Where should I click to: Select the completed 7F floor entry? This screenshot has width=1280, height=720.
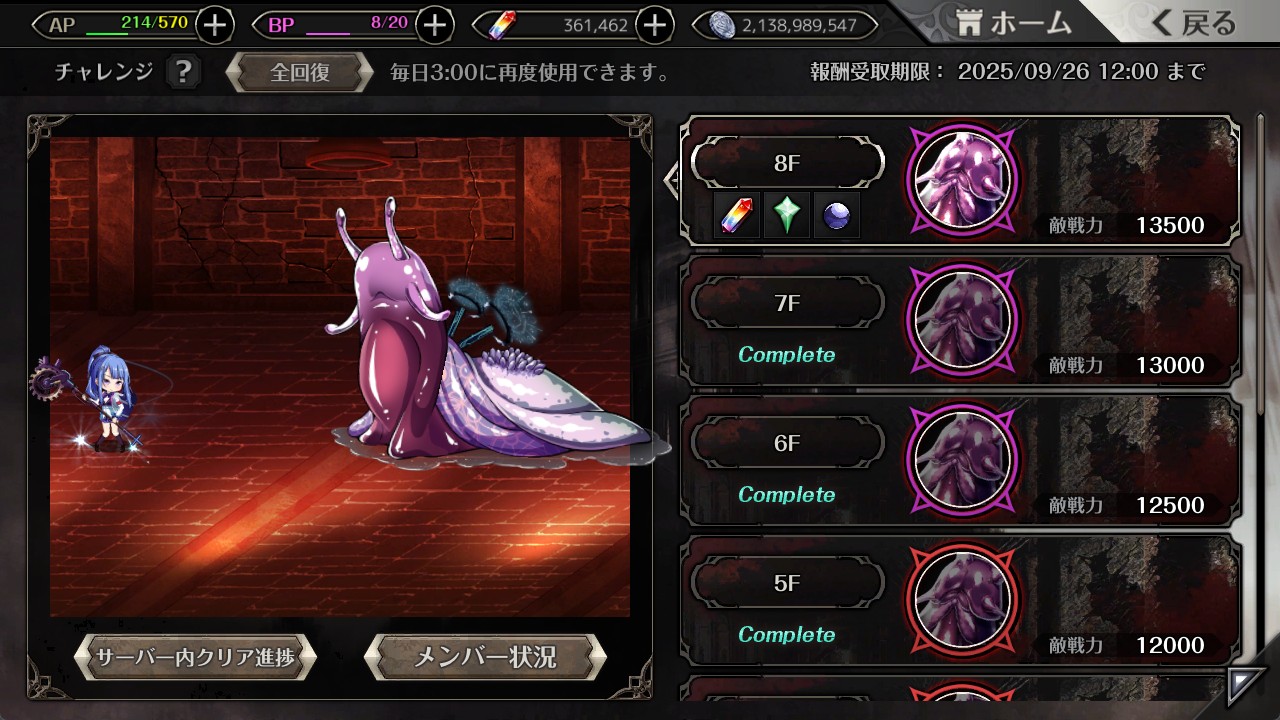point(960,320)
